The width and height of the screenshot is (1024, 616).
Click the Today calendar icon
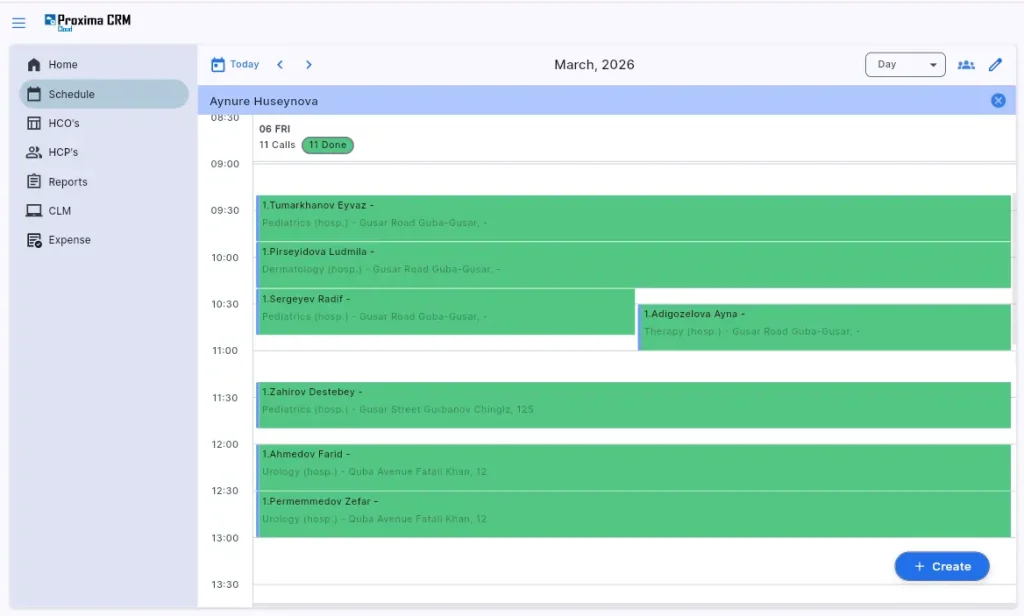click(218, 65)
